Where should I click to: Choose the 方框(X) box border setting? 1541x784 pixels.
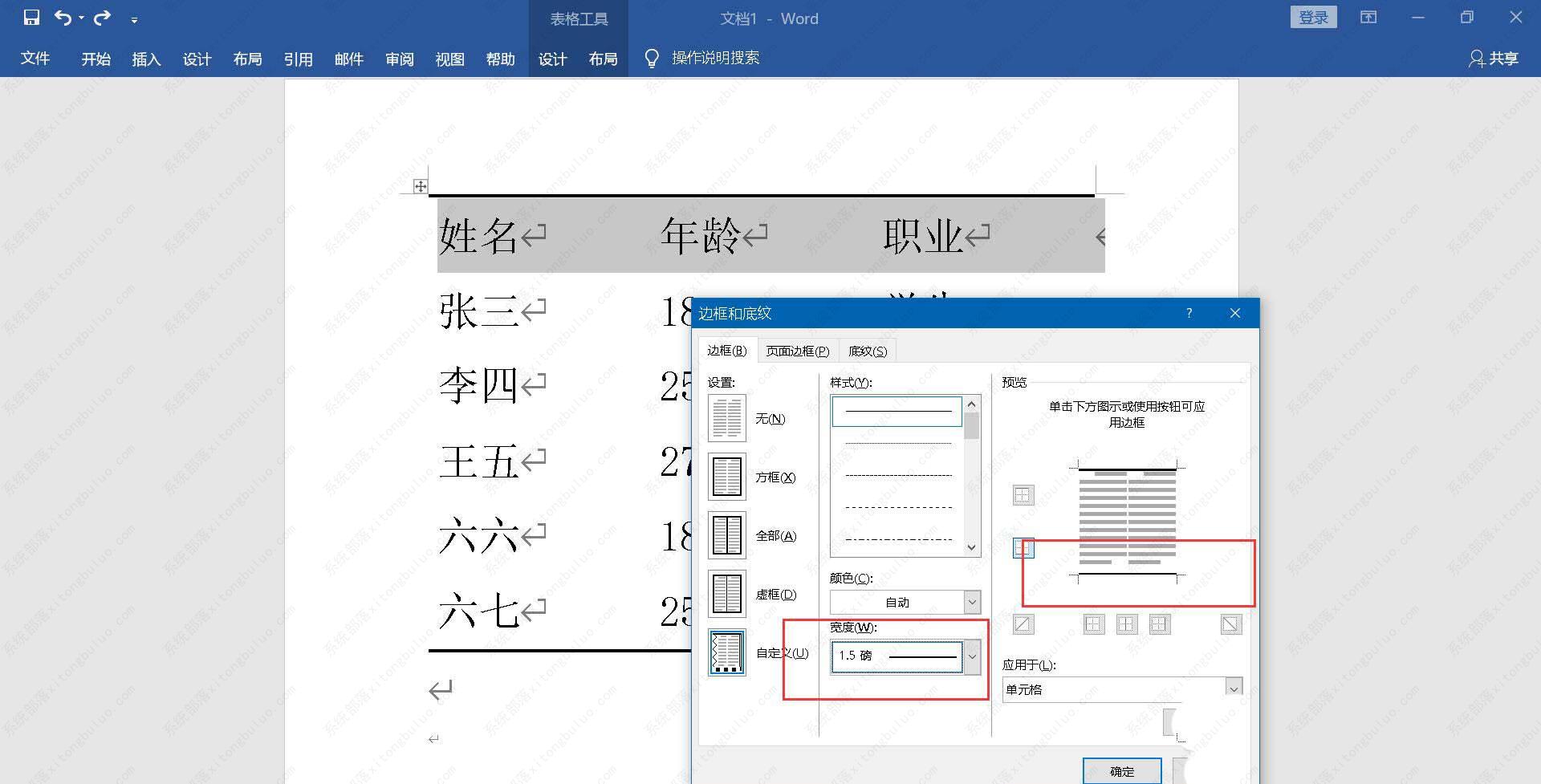(726, 477)
